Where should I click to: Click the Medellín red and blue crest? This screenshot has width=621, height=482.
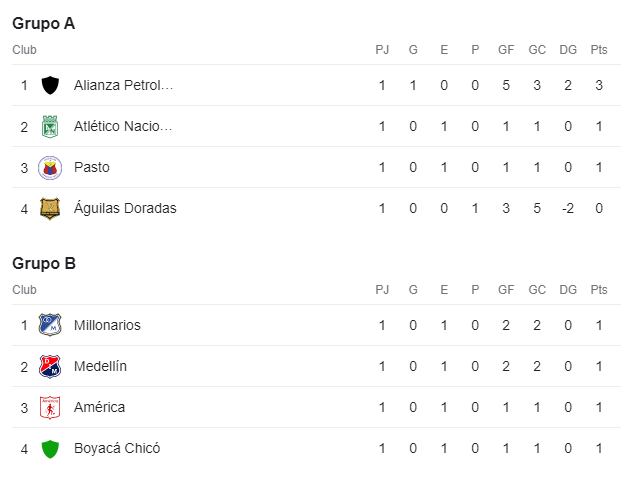(x=50, y=366)
